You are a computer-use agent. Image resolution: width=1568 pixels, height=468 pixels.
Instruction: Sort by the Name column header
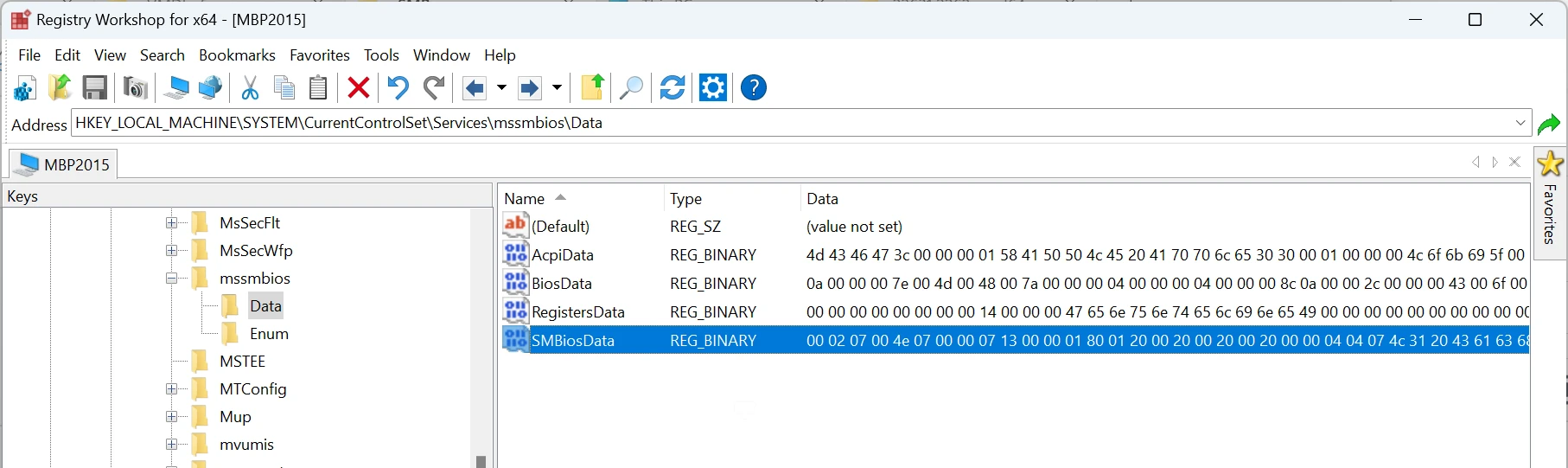[x=581, y=198]
